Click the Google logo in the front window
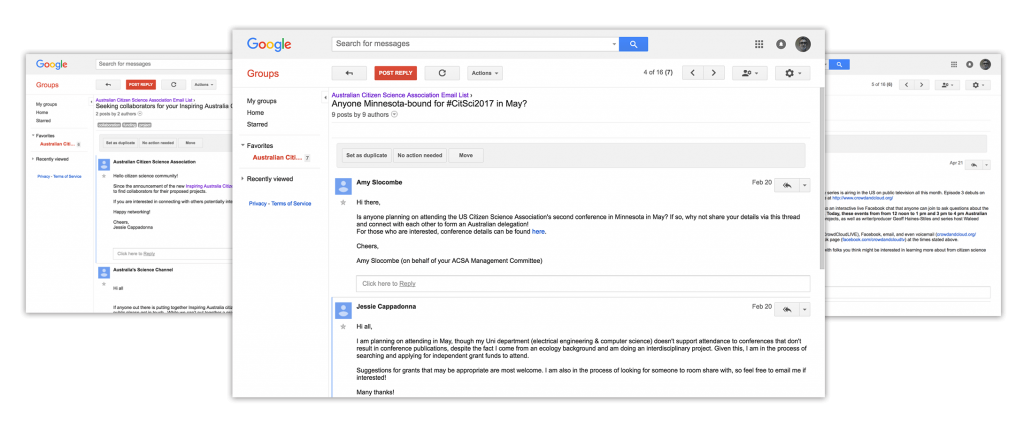 [x=269, y=44]
